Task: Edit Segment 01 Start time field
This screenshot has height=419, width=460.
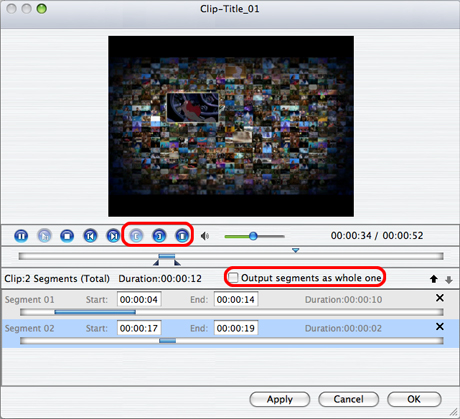Action: (x=139, y=299)
